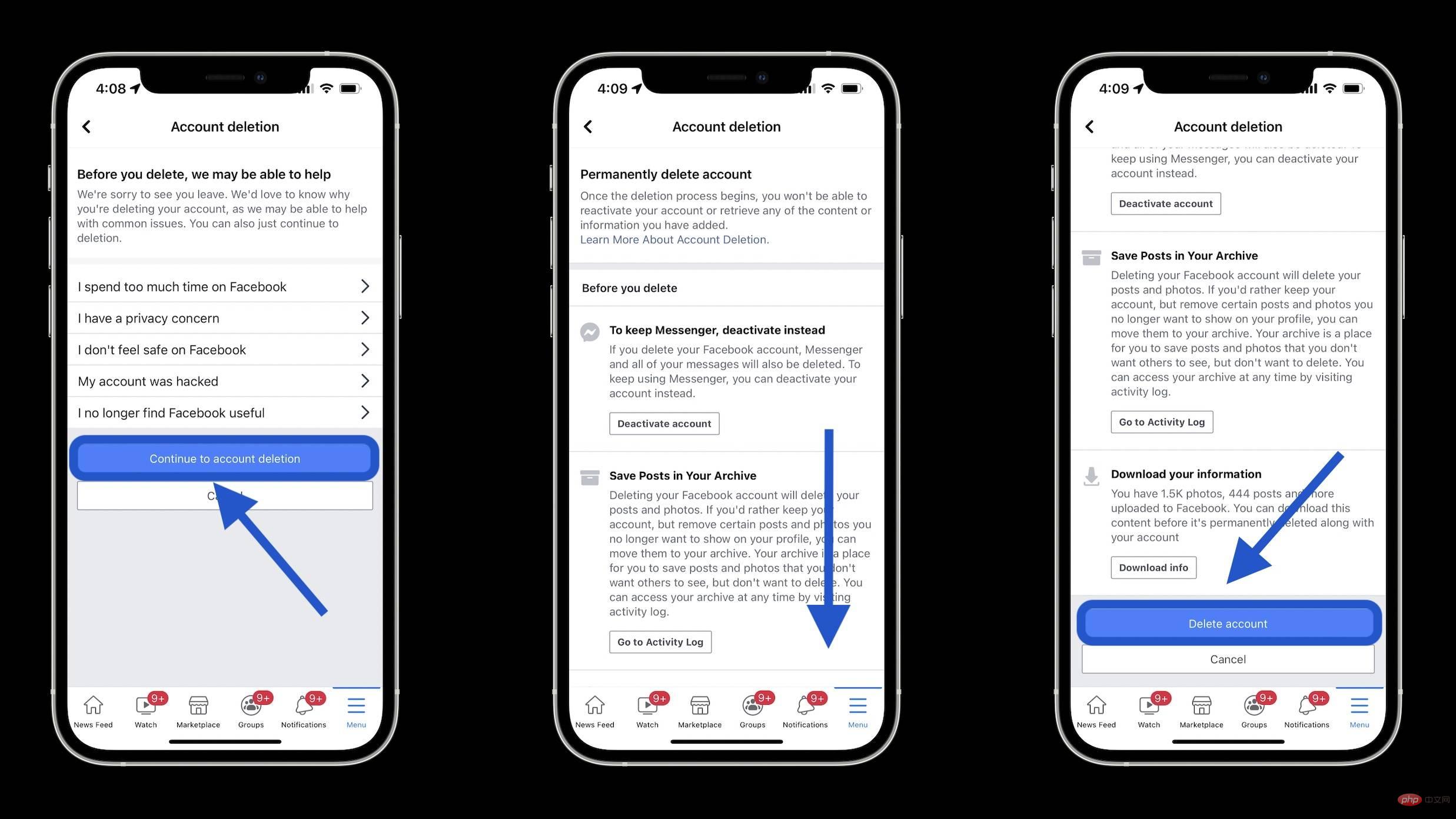Tap the back arrow on account deletion screen

(87, 126)
